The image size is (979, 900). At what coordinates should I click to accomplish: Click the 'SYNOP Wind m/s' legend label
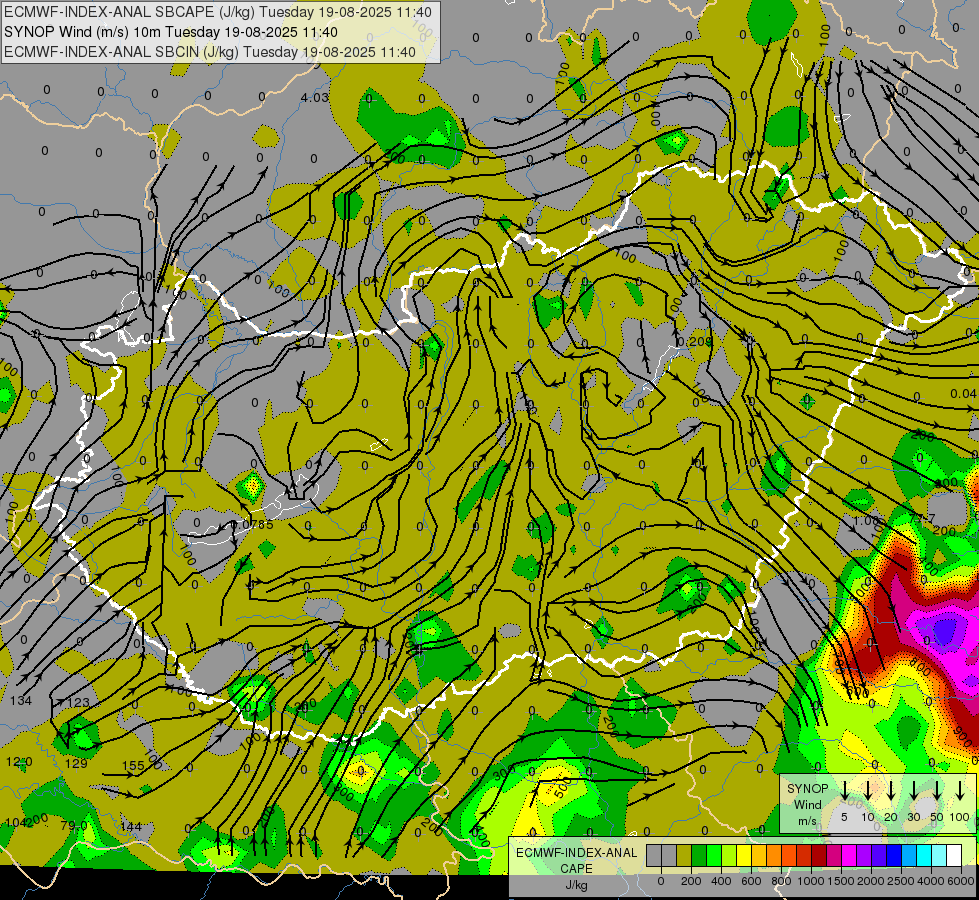click(x=807, y=804)
